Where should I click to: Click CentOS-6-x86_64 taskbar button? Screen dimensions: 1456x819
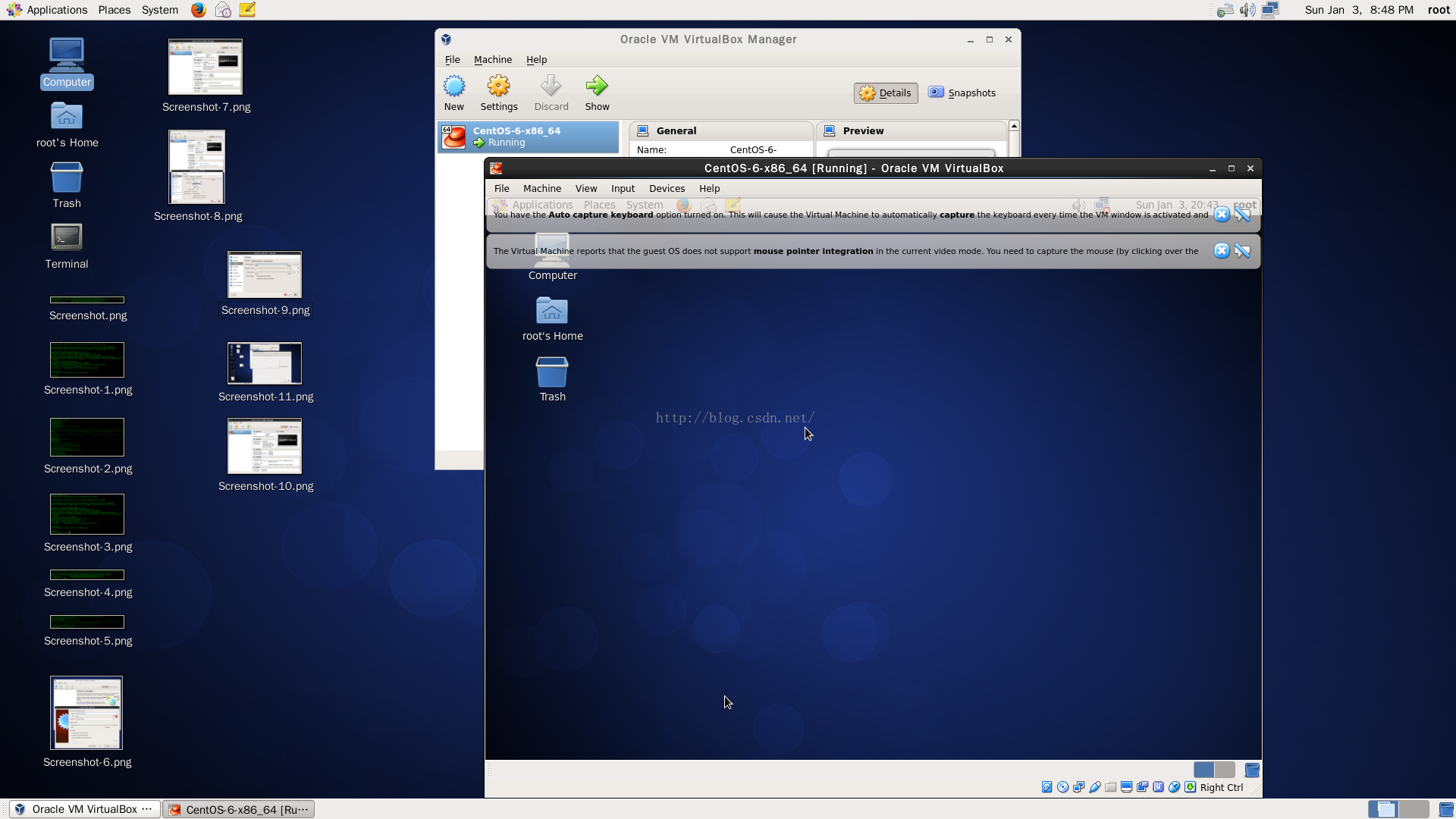239,809
